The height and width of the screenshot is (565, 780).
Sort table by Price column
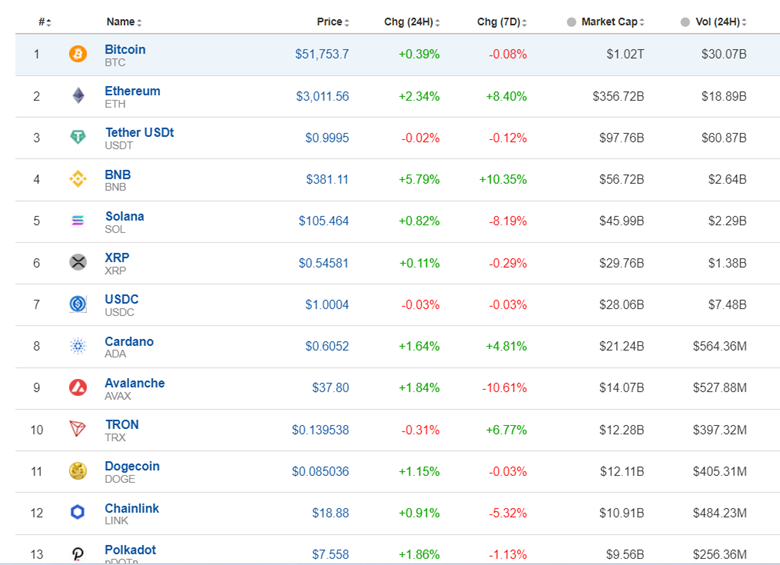(x=333, y=22)
